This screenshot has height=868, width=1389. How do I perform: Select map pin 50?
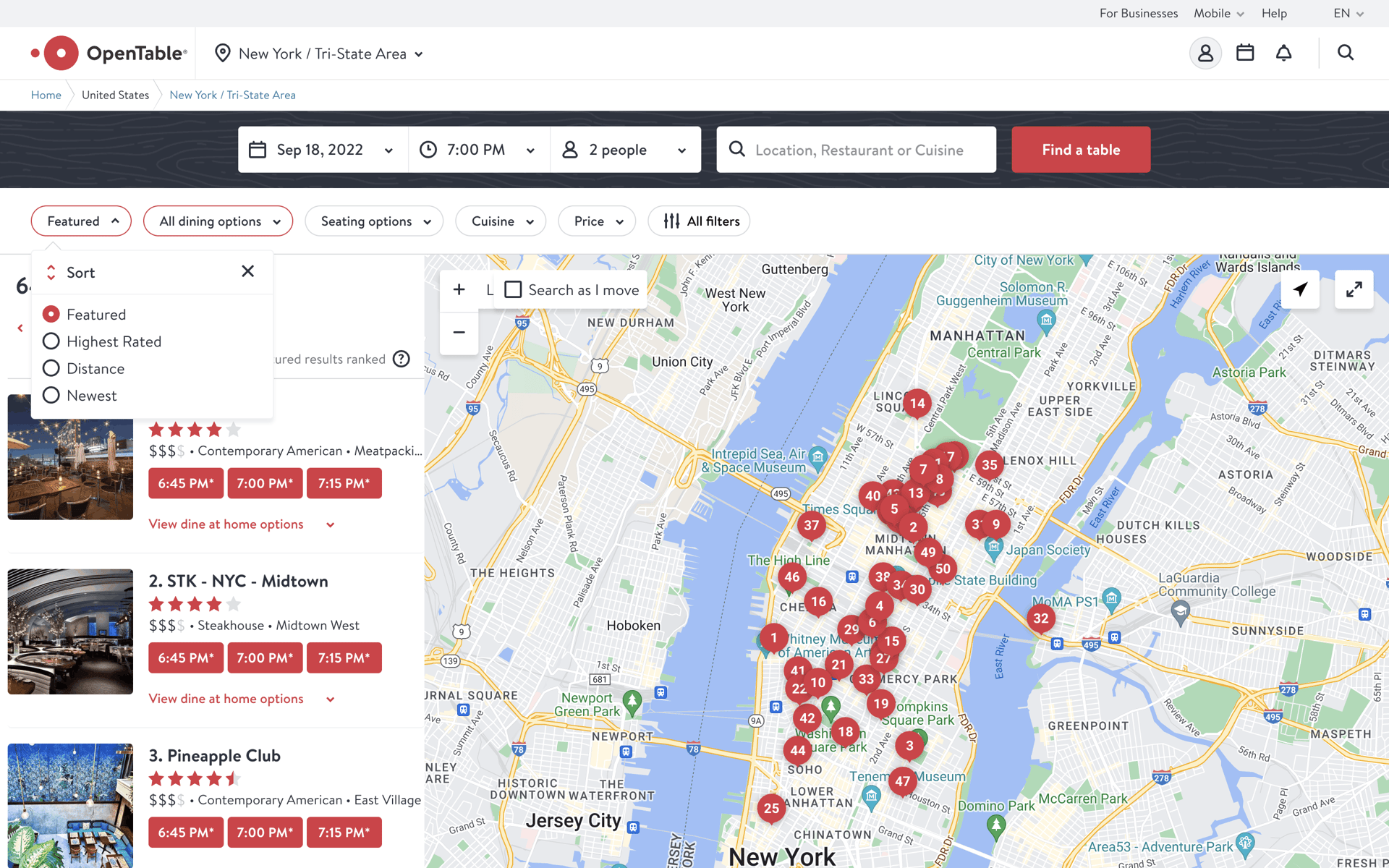[943, 569]
